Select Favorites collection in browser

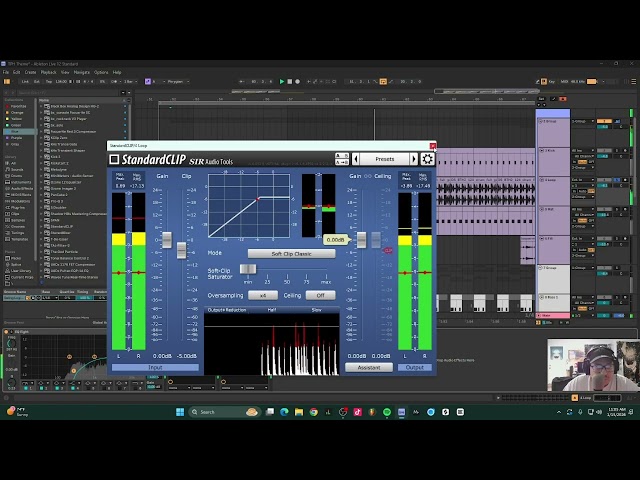coord(17,106)
